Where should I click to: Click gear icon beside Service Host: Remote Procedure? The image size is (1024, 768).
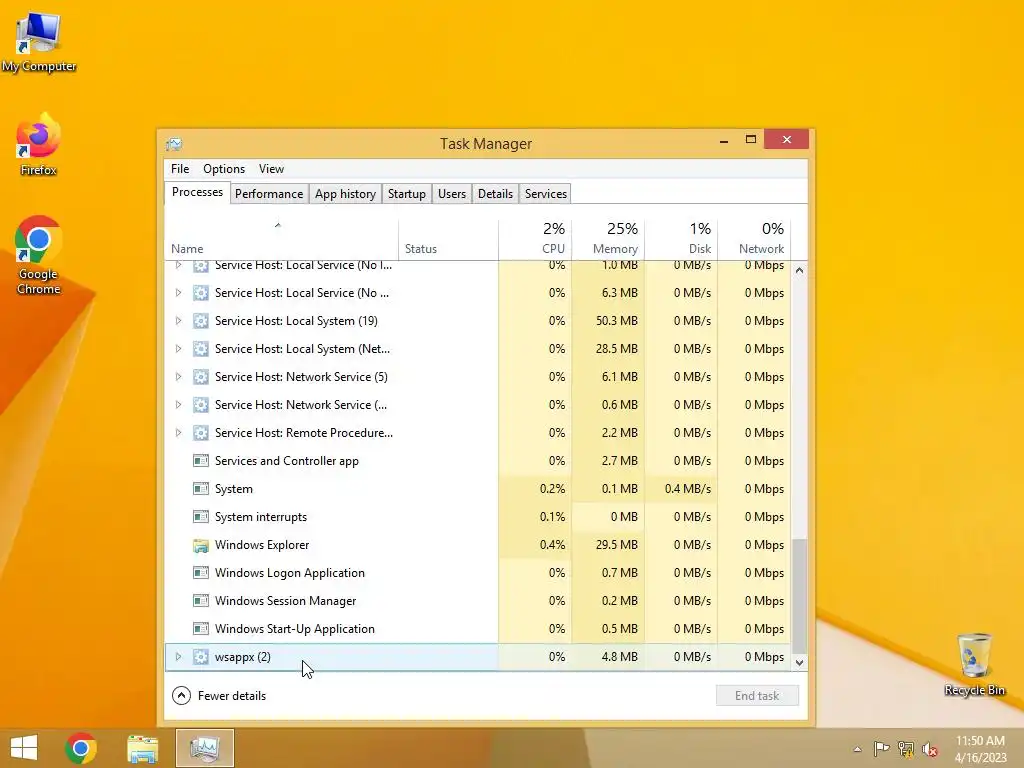pyautogui.click(x=201, y=433)
